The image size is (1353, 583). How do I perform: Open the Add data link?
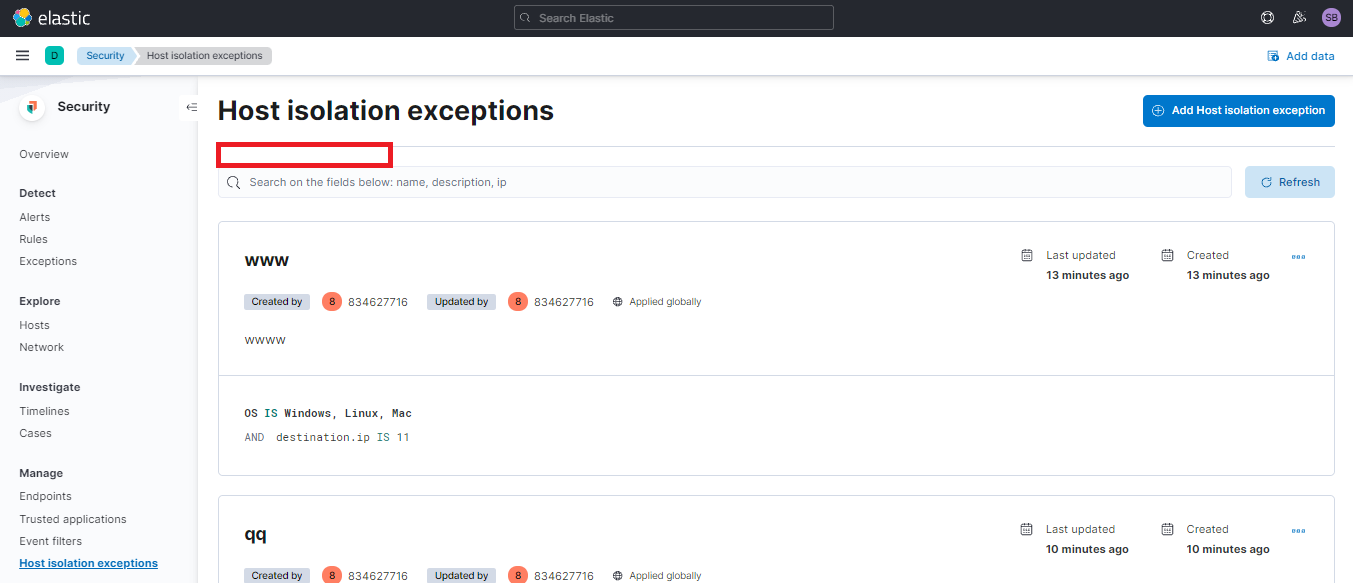pos(1301,55)
